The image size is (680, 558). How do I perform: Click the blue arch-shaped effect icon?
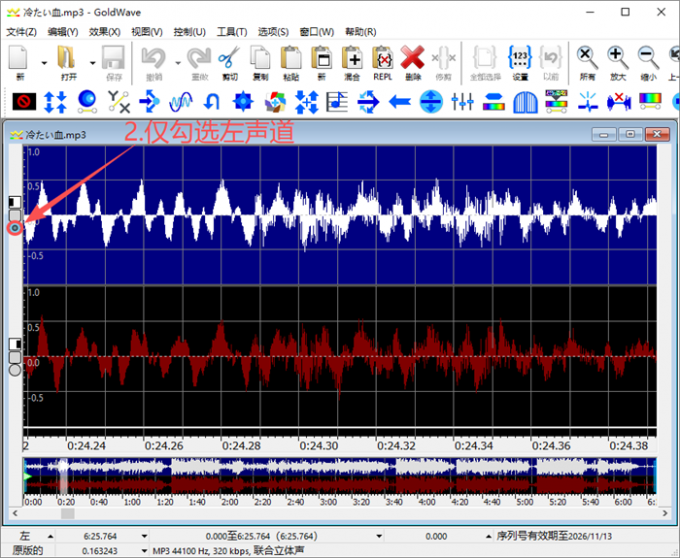[525, 102]
